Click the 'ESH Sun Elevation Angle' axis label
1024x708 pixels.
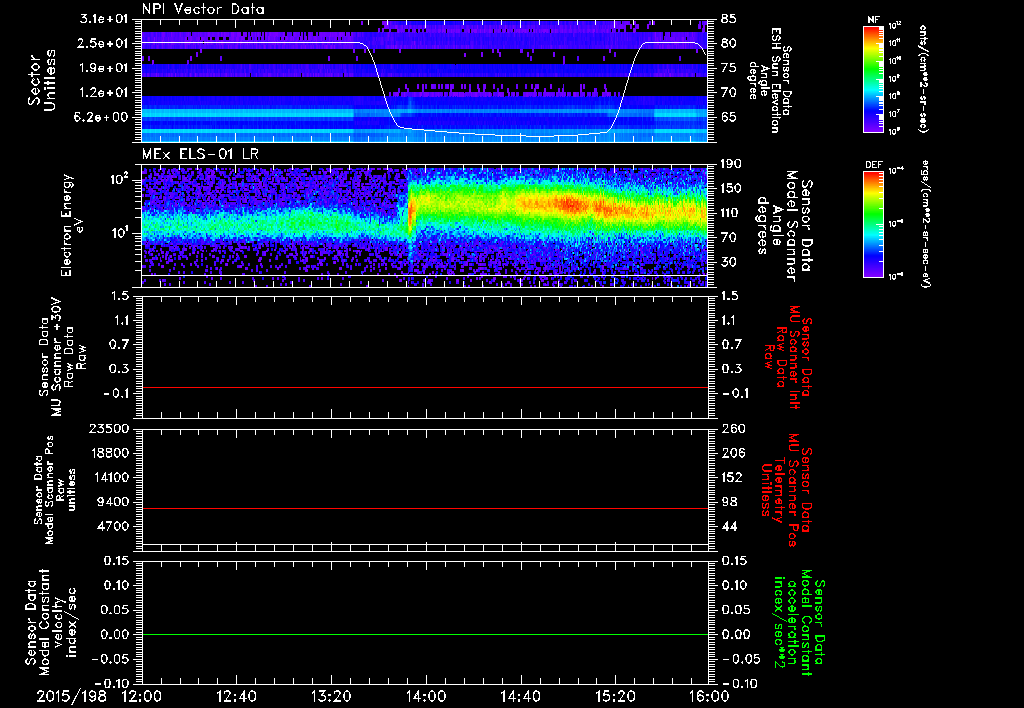click(x=771, y=80)
